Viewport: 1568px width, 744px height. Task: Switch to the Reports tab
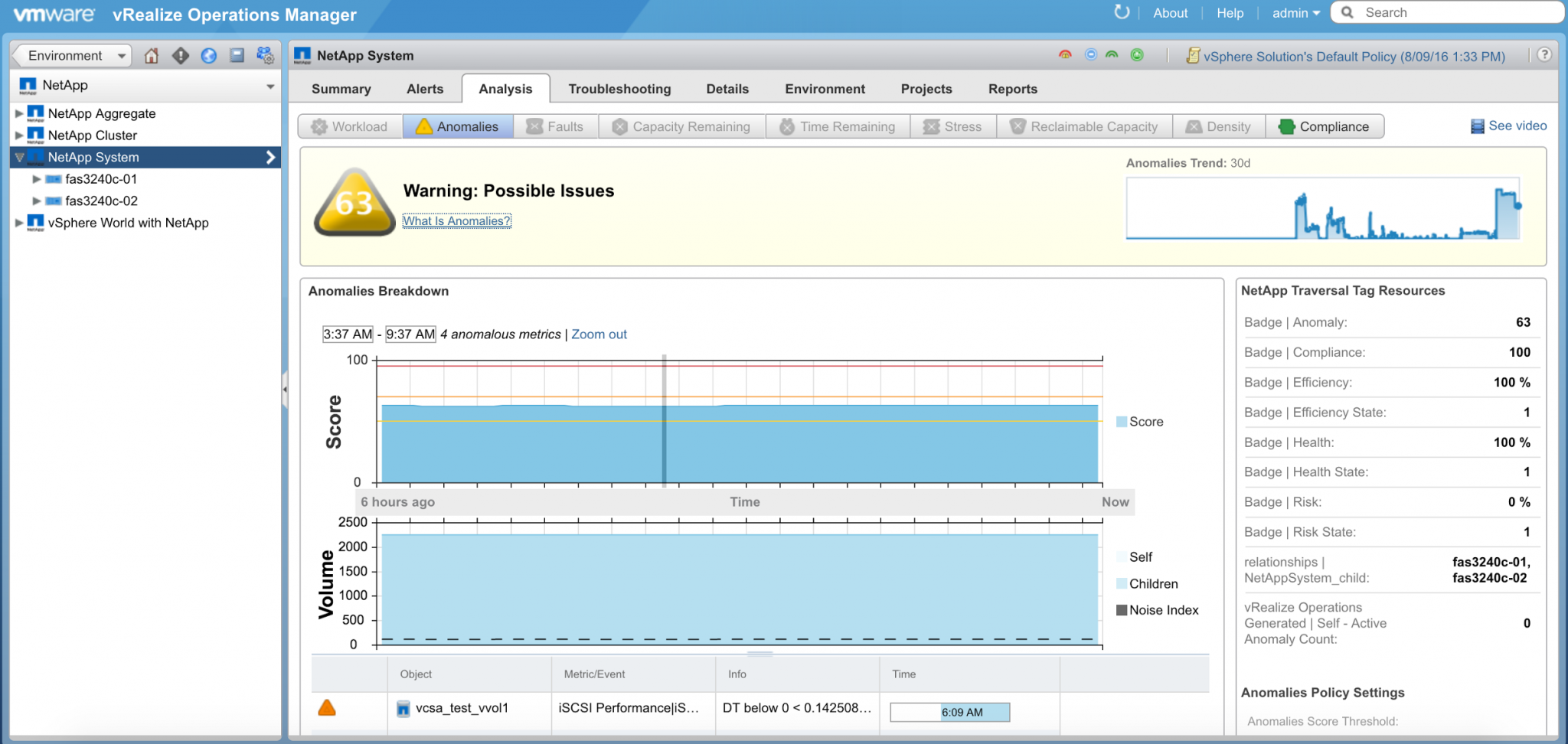tap(1013, 89)
